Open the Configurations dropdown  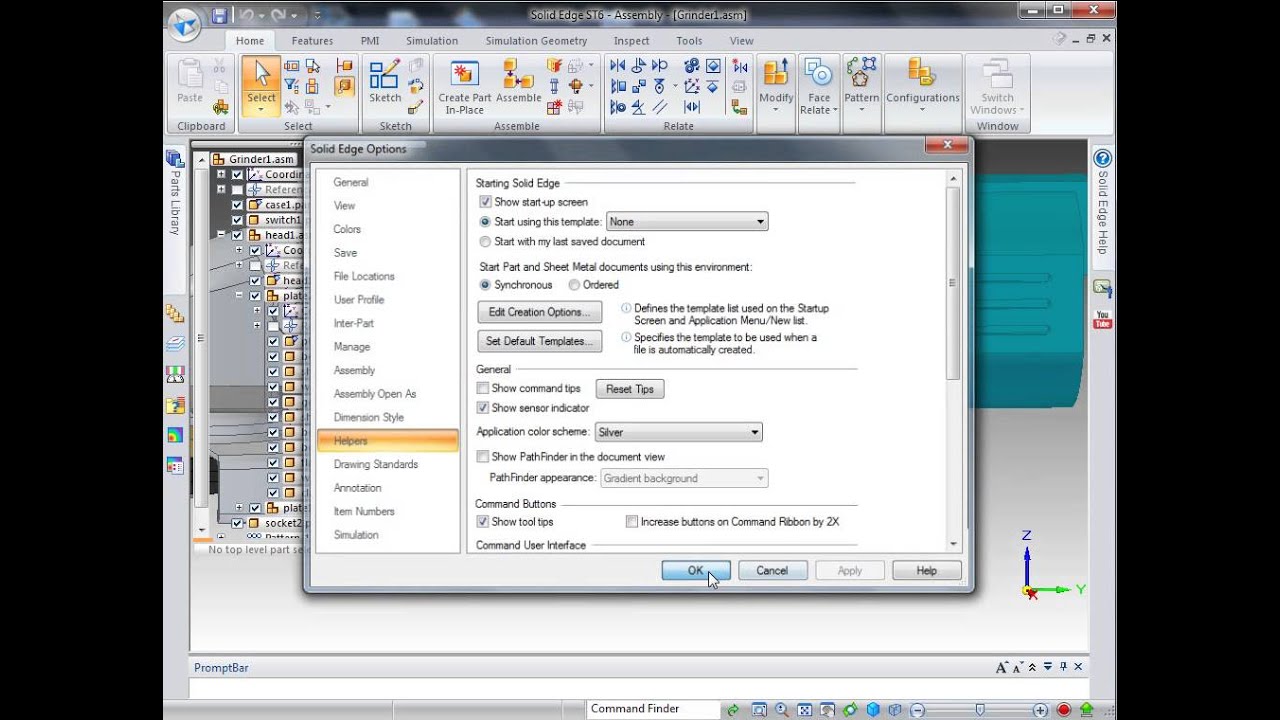pyautogui.click(x=922, y=87)
